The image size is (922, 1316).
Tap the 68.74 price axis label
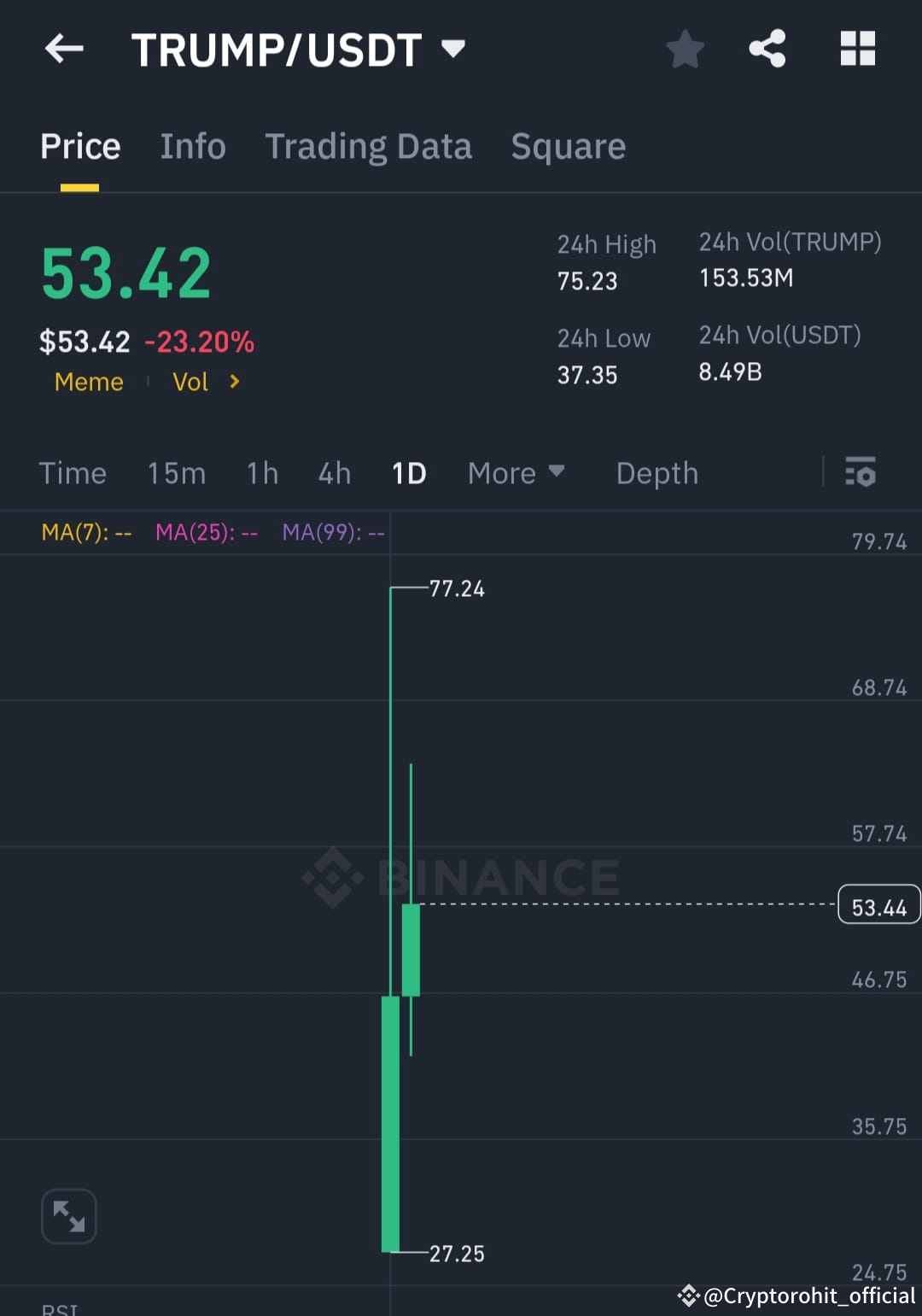pyautogui.click(x=879, y=688)
